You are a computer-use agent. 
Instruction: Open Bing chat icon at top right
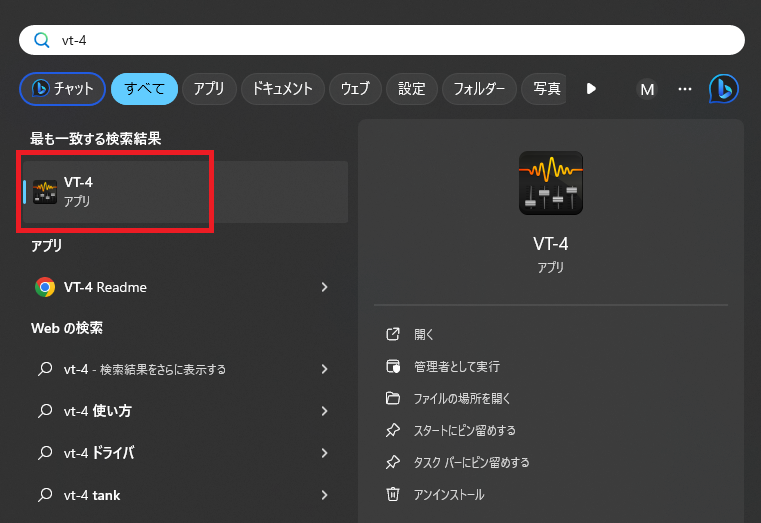point(724,89)
